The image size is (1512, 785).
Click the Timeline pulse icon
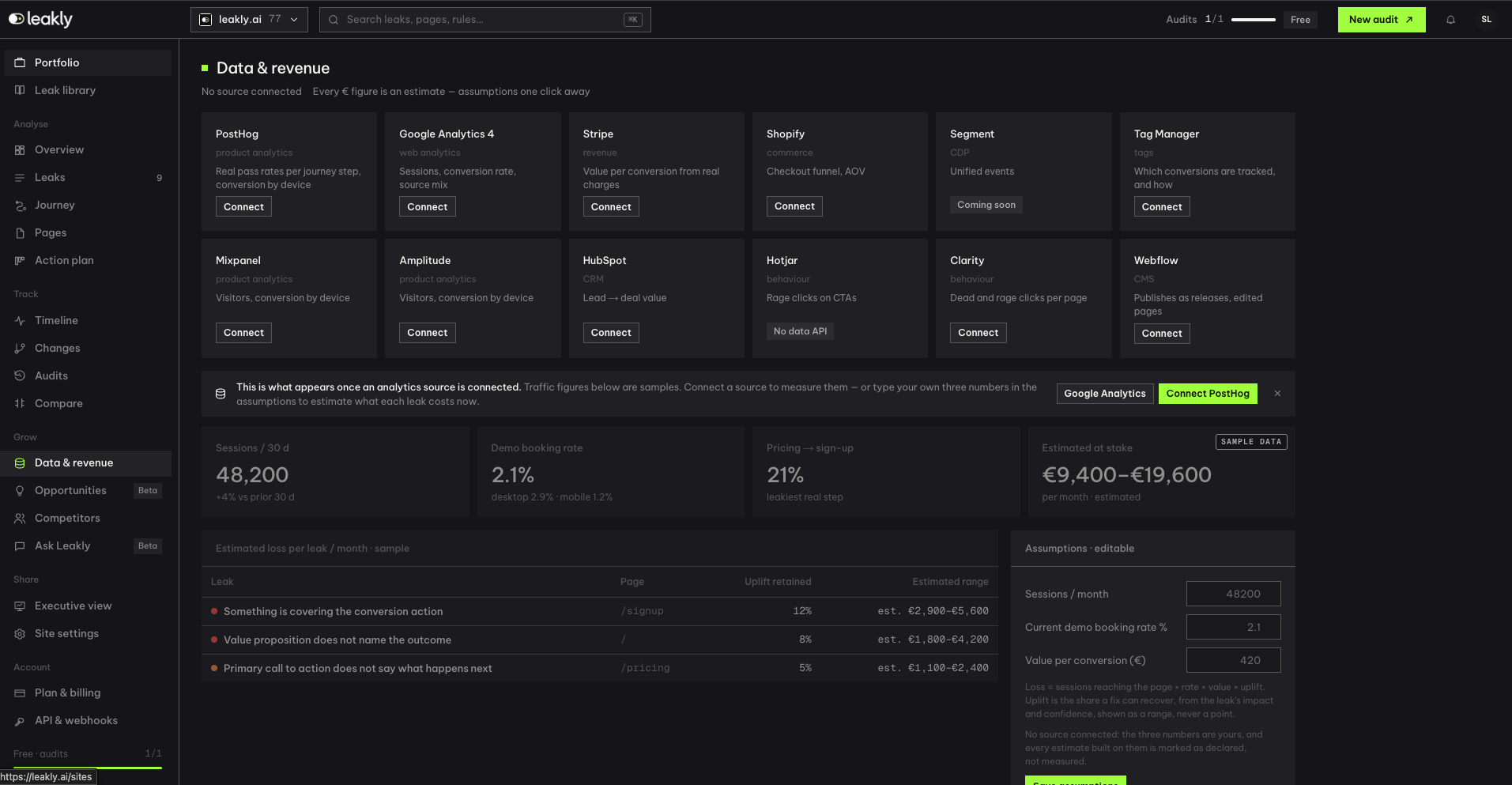(20, 320)
